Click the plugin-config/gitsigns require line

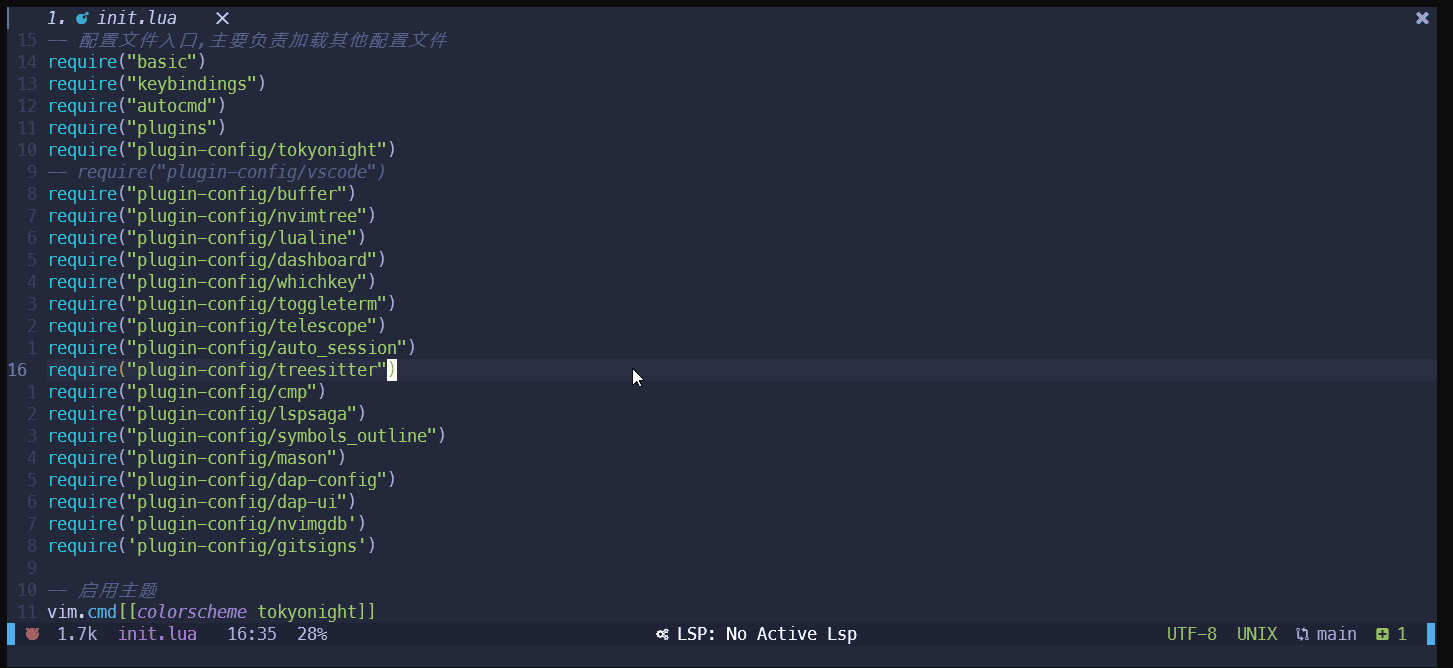coord(212,546)
